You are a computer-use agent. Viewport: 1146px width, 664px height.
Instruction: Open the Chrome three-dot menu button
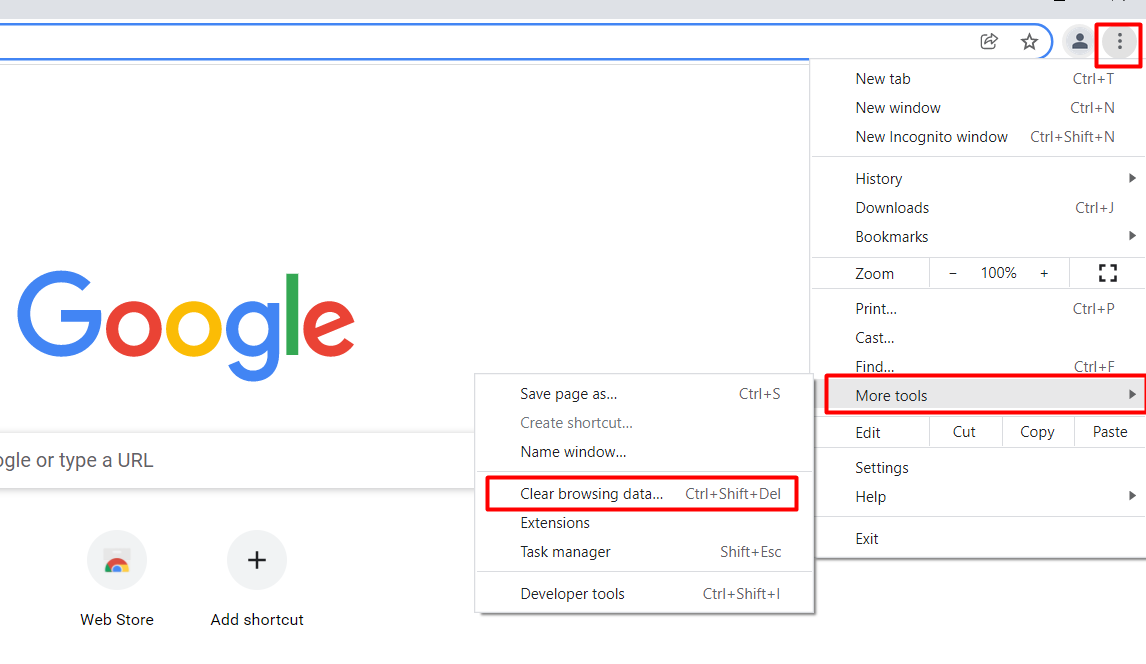coord(1119,42)
